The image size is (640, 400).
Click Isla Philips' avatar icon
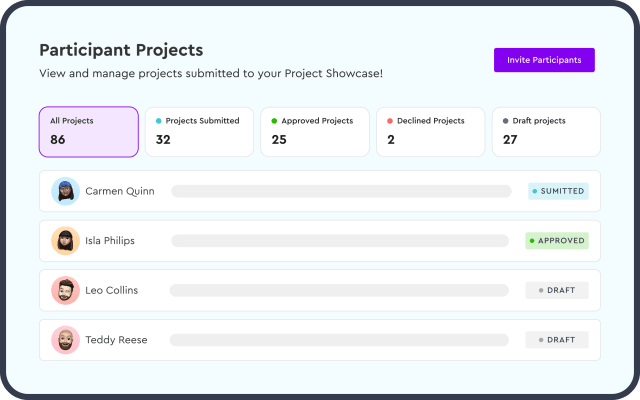pyautogui.click(x=65, y=241)
